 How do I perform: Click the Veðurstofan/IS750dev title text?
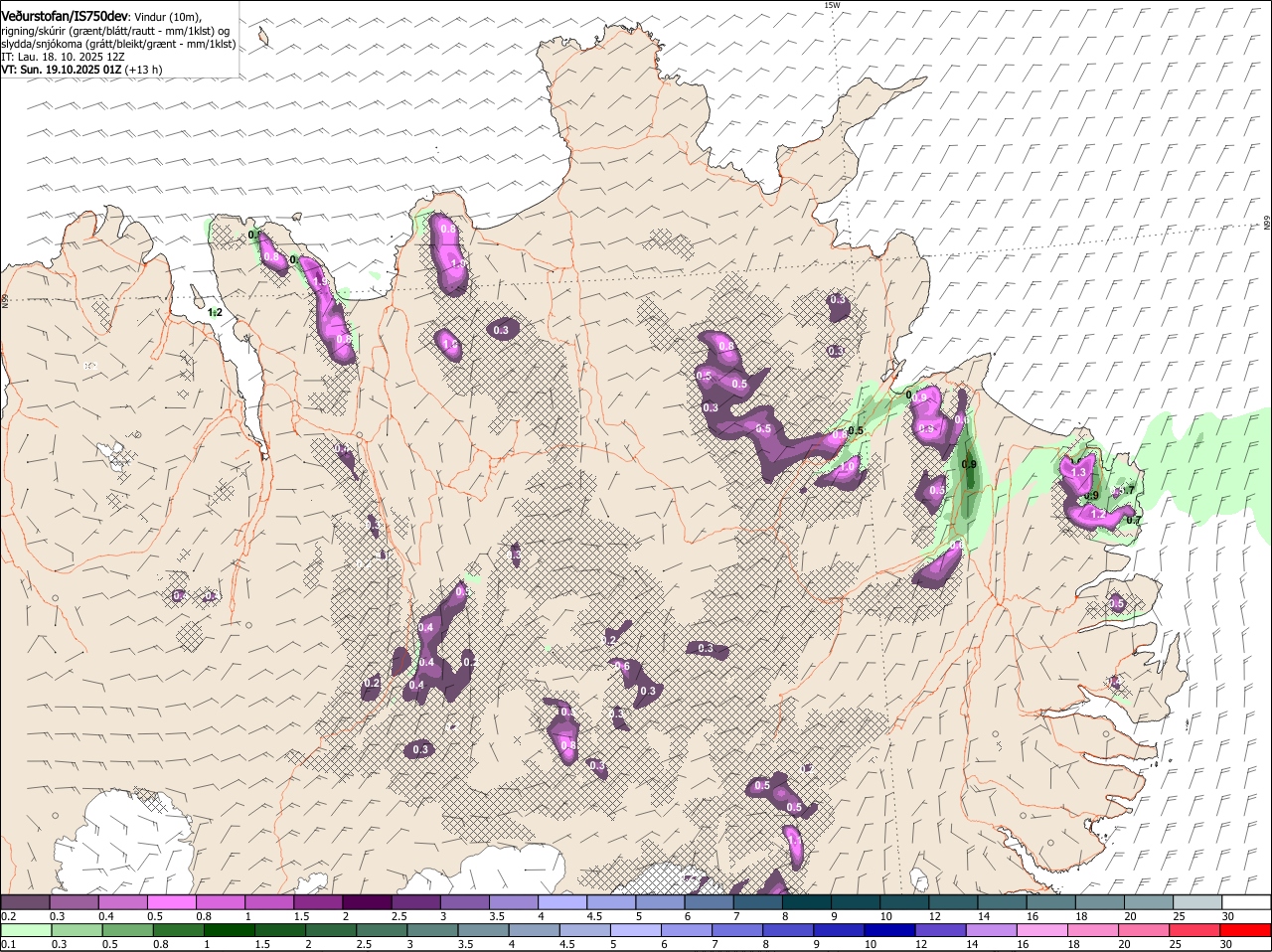65,17
